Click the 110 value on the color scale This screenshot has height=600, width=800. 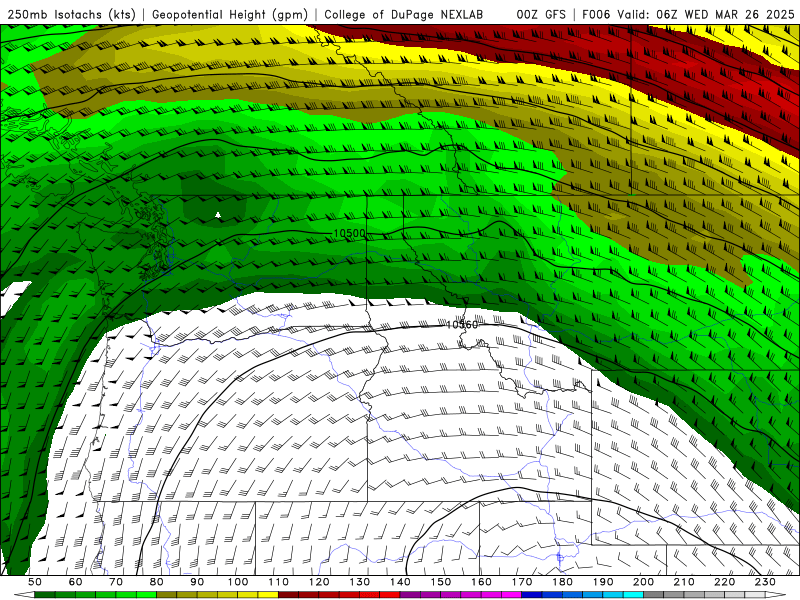(279, 582)
